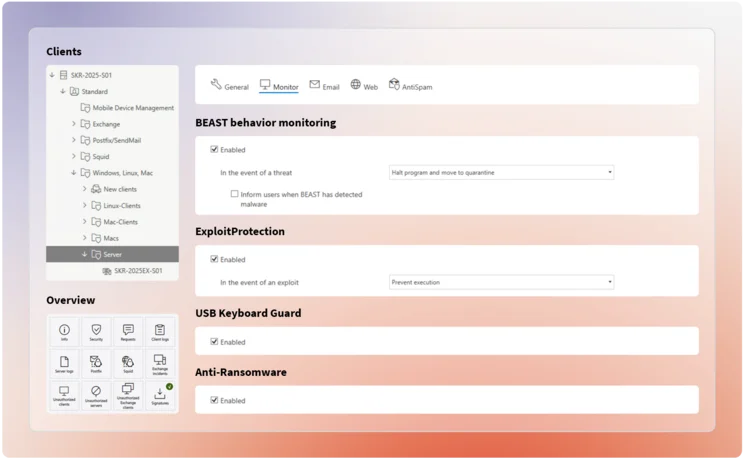Viewport: 744px width, 460px height.
Task: Select Windows, Linux, Mac group
Action: click(122, 173)
